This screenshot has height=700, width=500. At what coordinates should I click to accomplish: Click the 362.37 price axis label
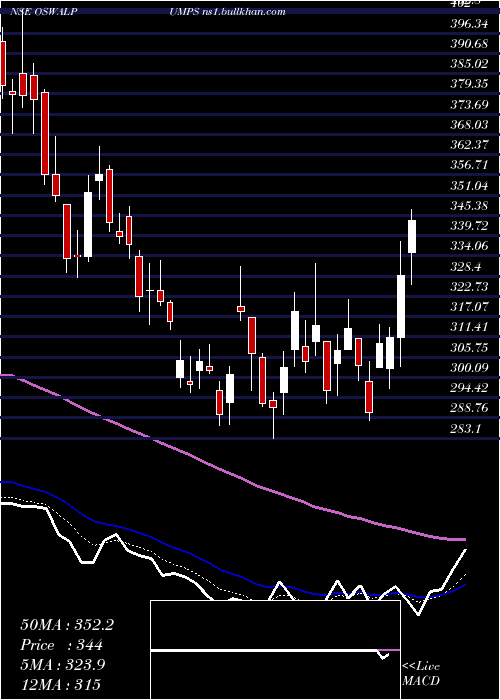[x=469, y=145]
